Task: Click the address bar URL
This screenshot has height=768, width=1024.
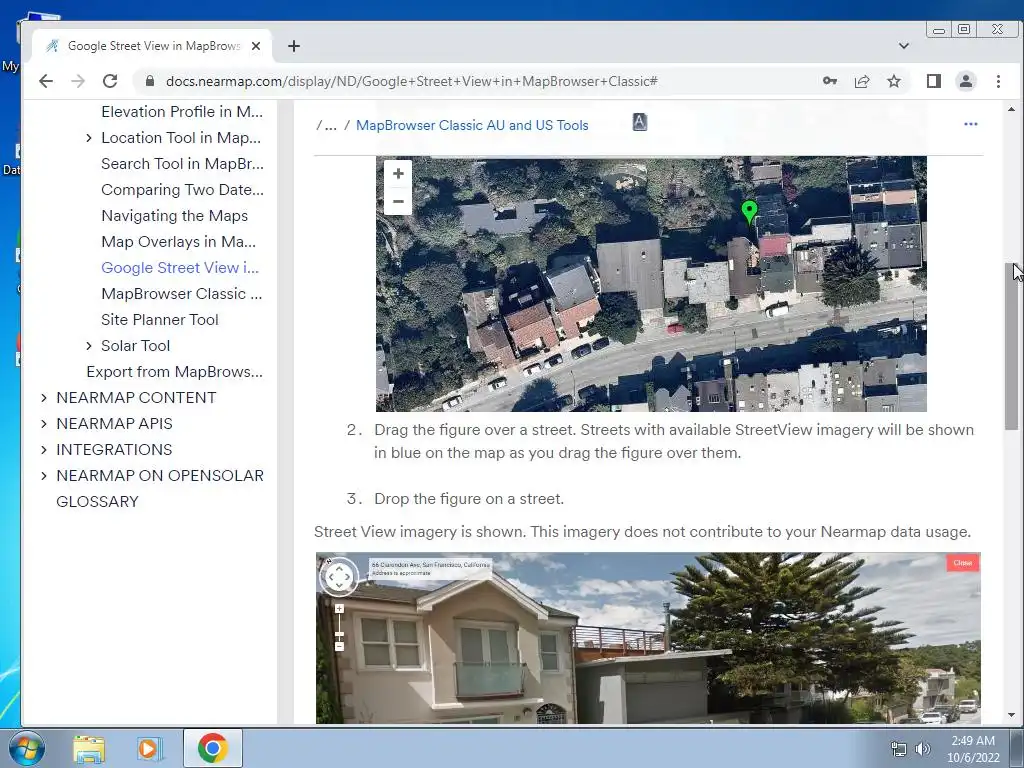Action: (411, 81)
